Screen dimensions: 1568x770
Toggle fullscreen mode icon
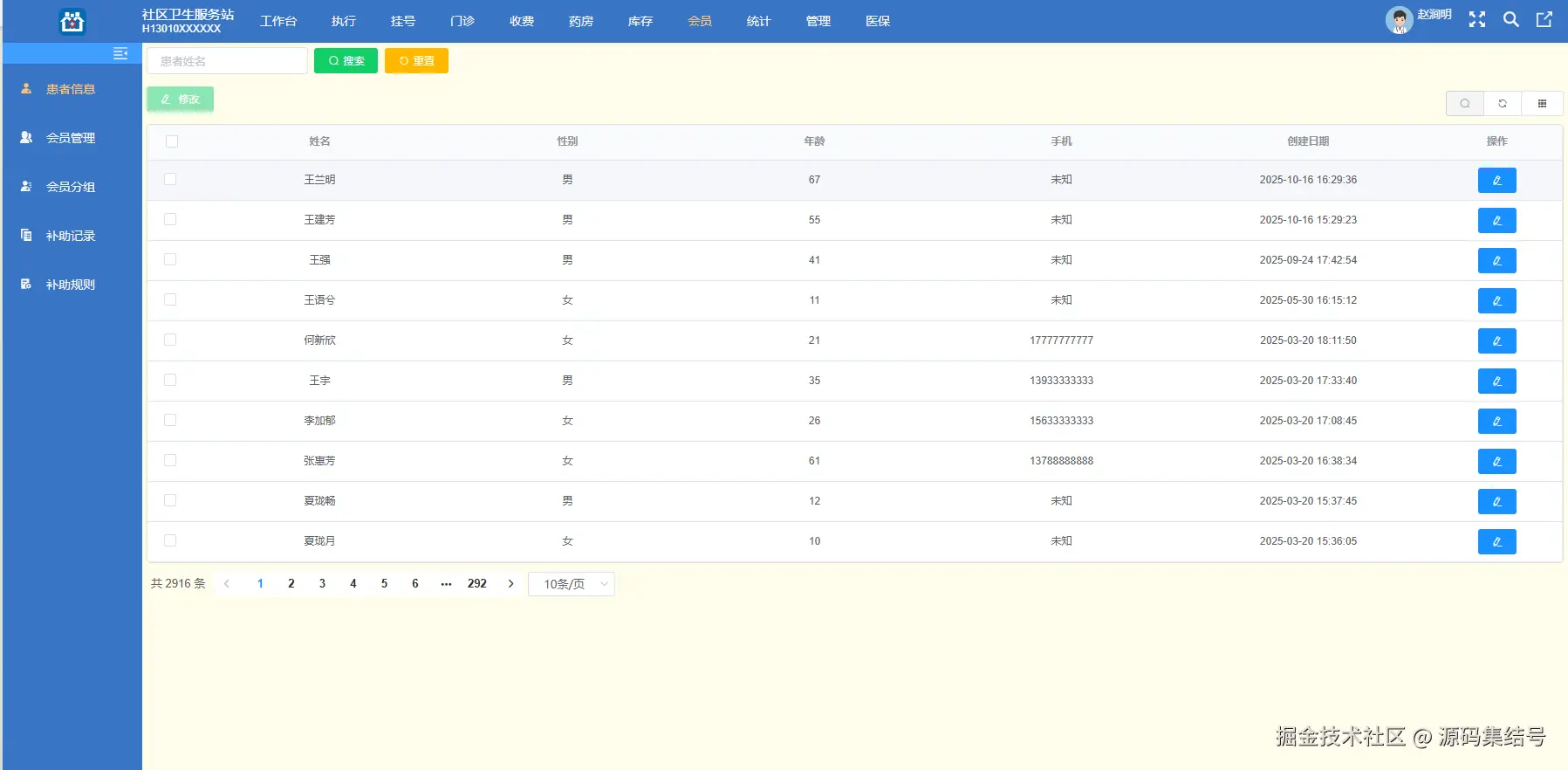tap(1477, 19)
